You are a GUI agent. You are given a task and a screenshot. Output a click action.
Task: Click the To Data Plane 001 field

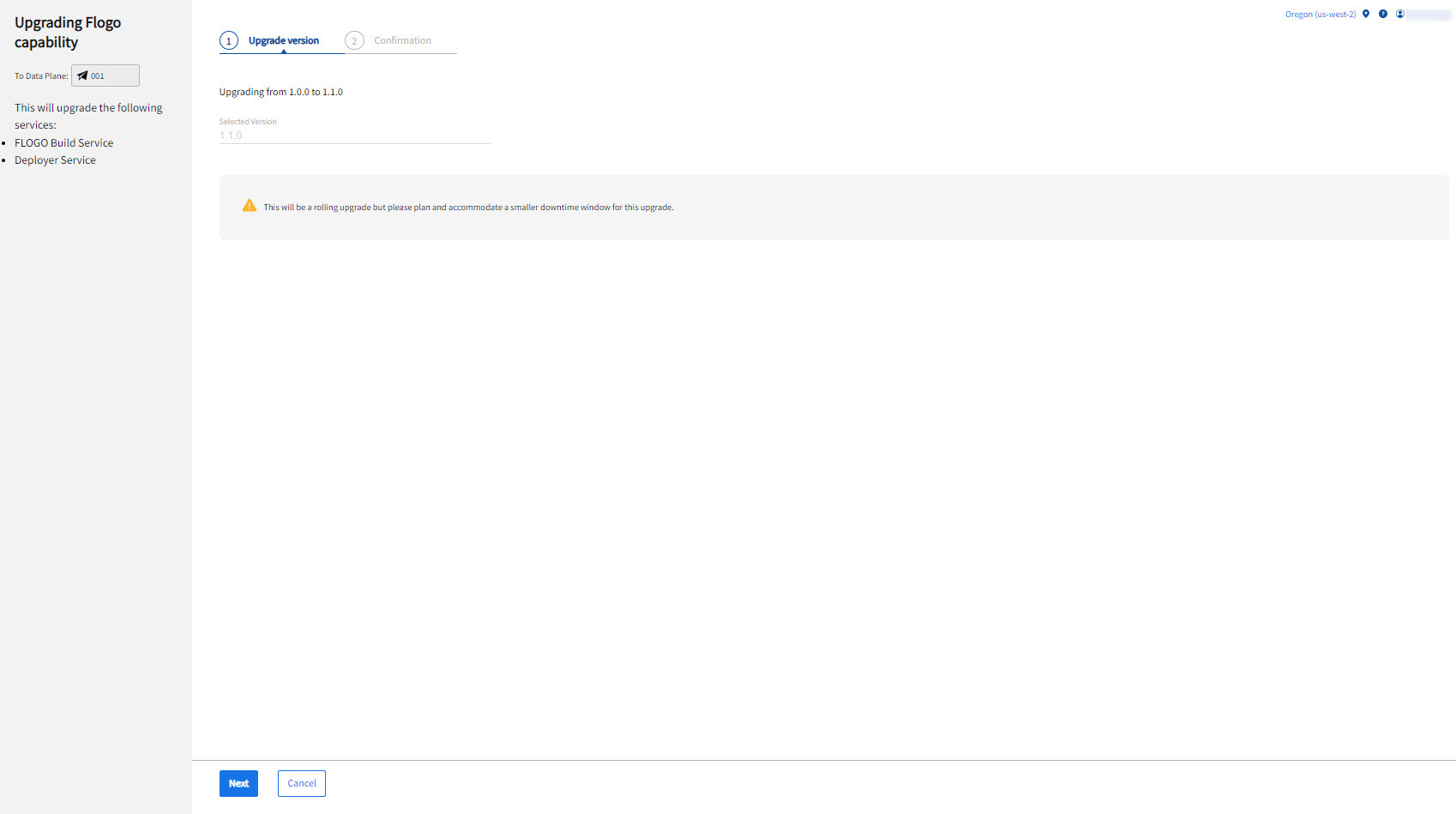click(x=105, y=75)
